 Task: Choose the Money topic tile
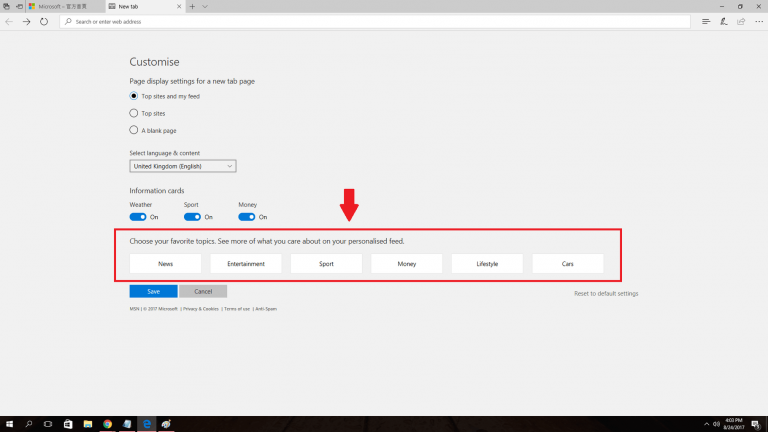click(x=407, y=264)
